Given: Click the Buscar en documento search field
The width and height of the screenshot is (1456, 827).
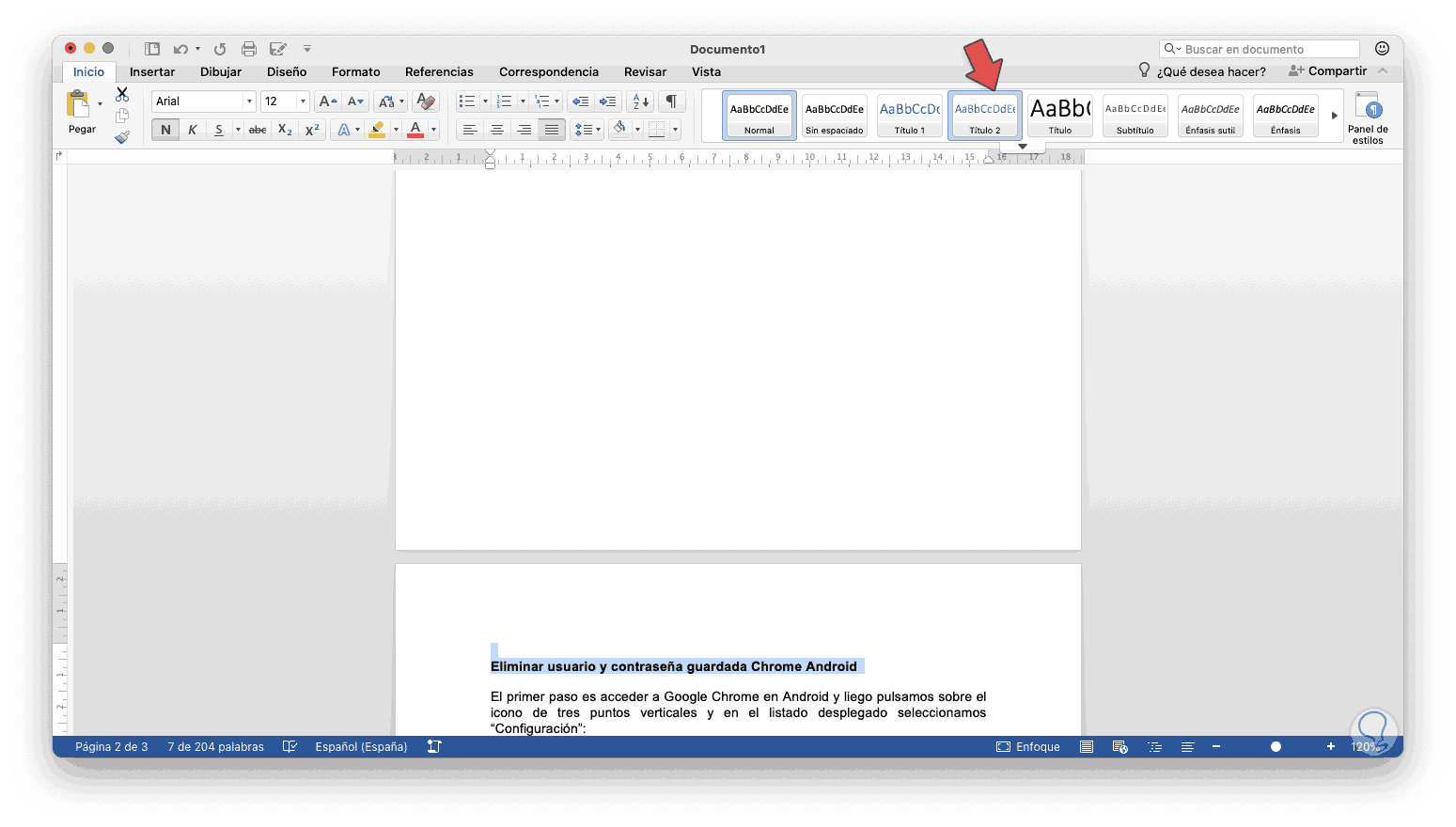Looking at the screenshot, I should point(1260,49).
